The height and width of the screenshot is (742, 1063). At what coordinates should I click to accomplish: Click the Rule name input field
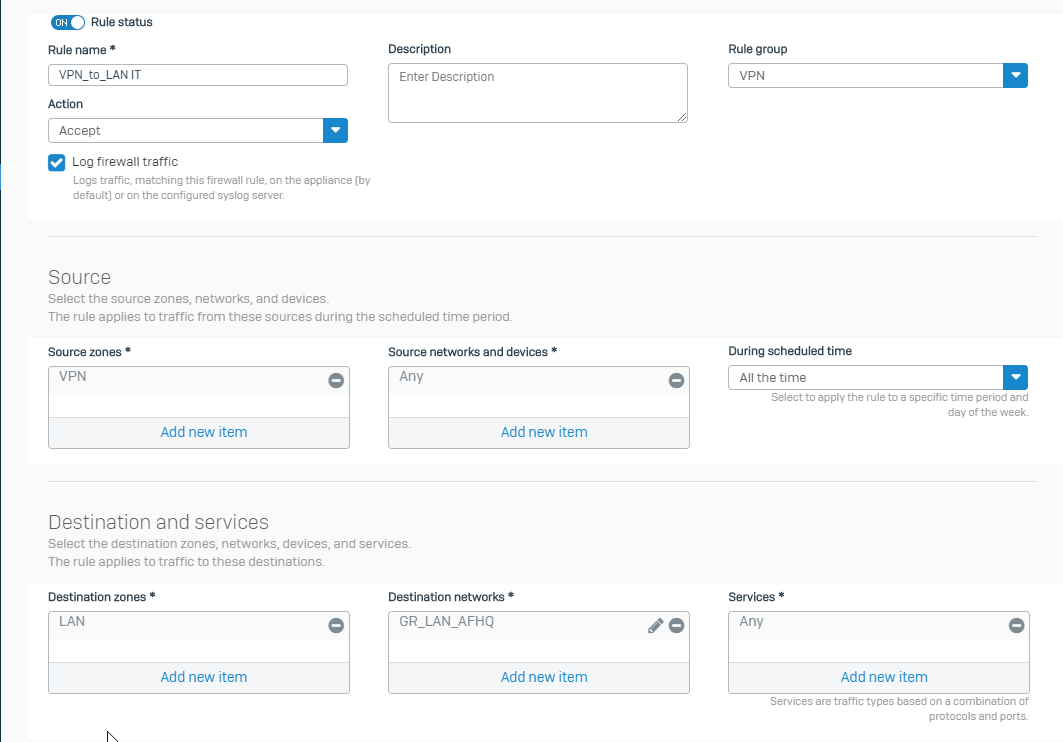198,75
